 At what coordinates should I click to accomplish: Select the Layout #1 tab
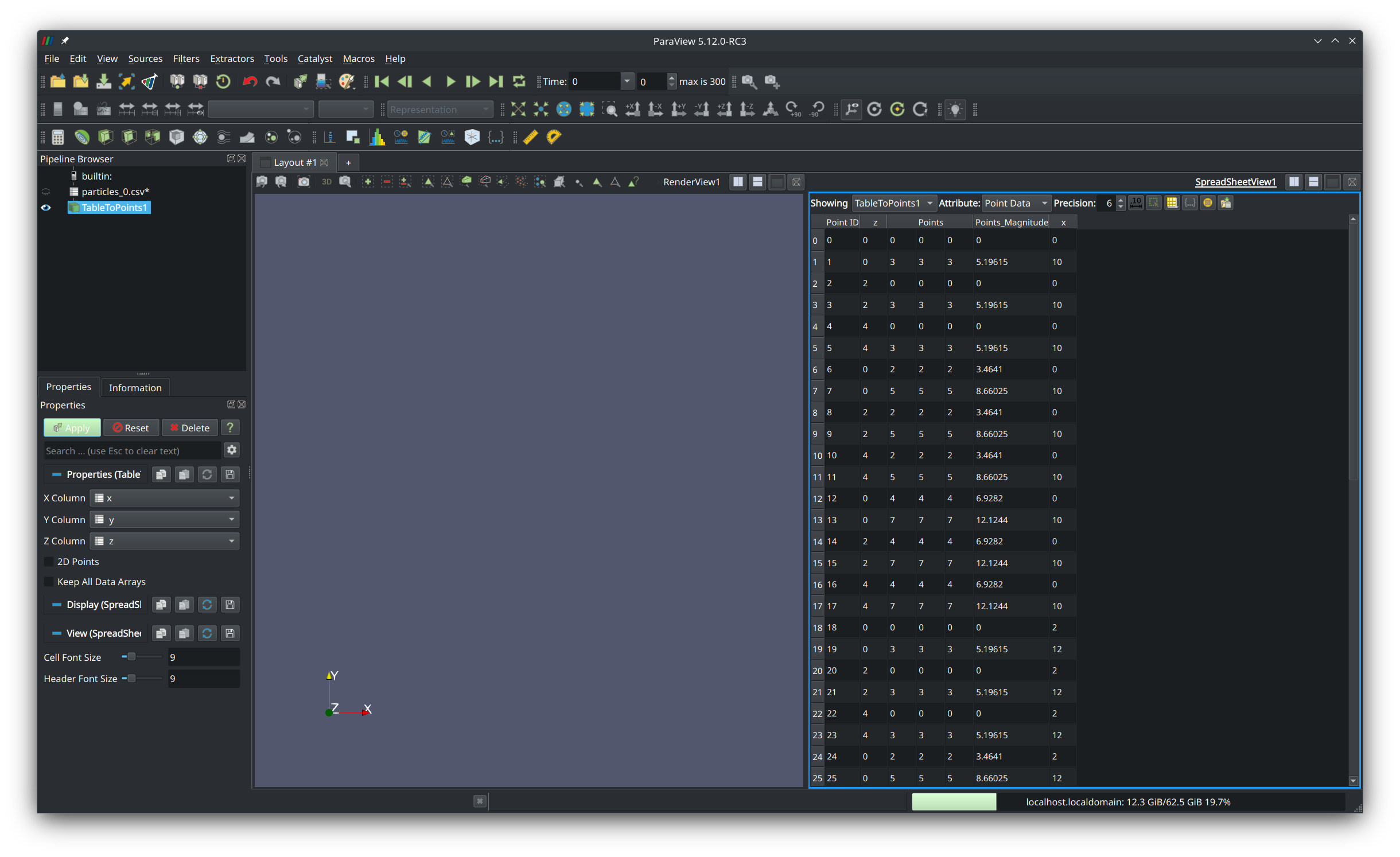(x=294, y=162)
